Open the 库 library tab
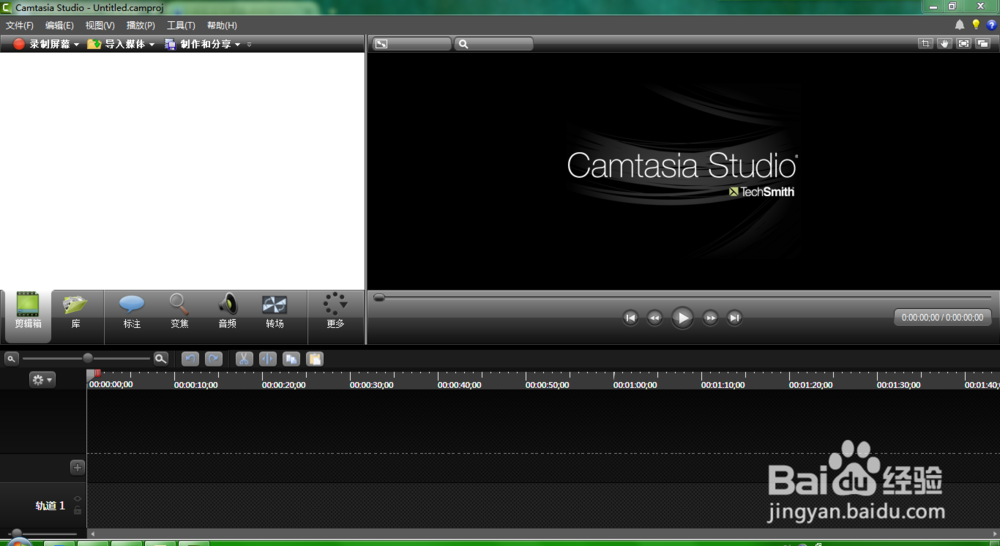1000x546 pixels. (x=75, y=311)
